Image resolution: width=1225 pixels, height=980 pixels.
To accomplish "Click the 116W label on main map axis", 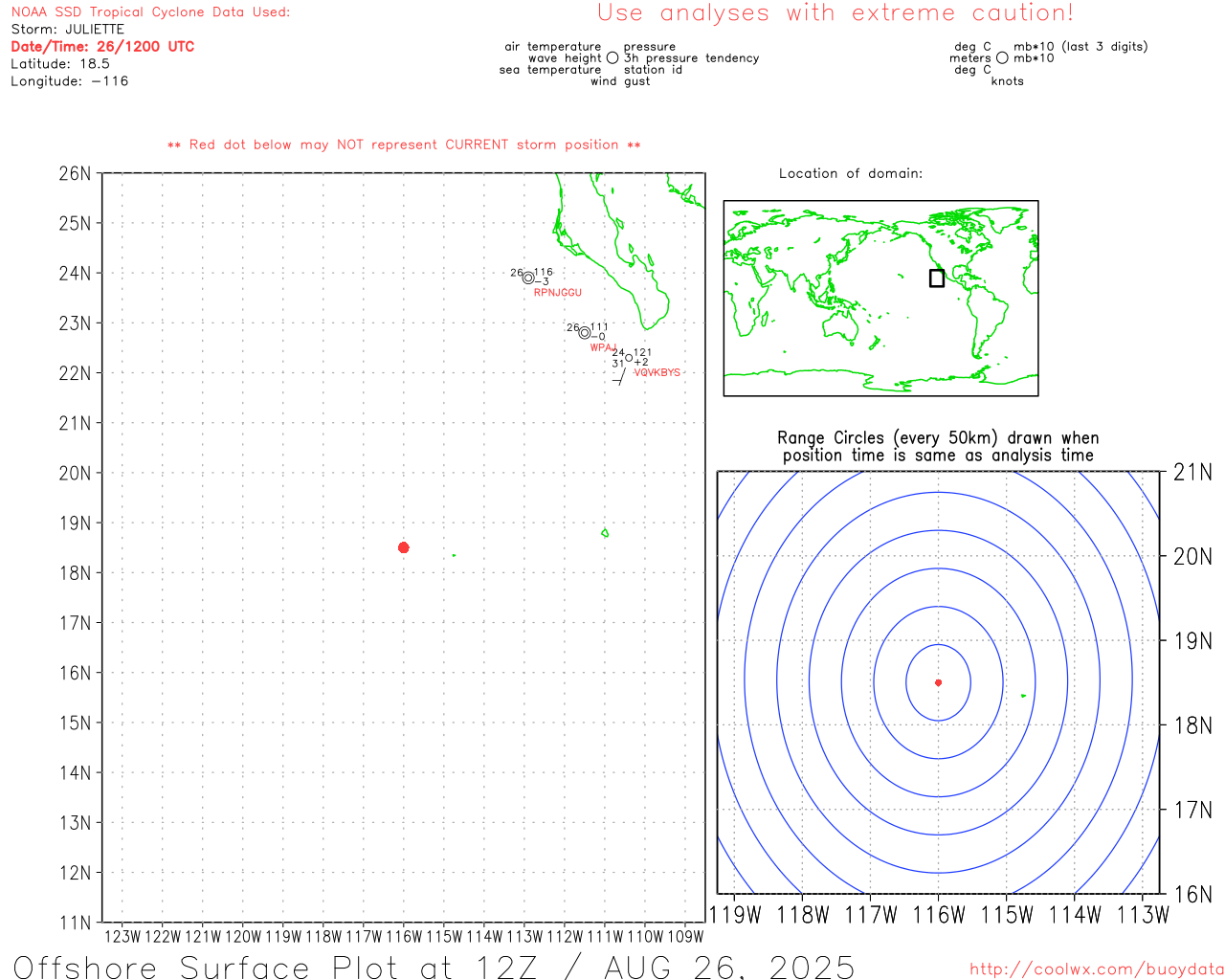I will (x=404, y=937).
